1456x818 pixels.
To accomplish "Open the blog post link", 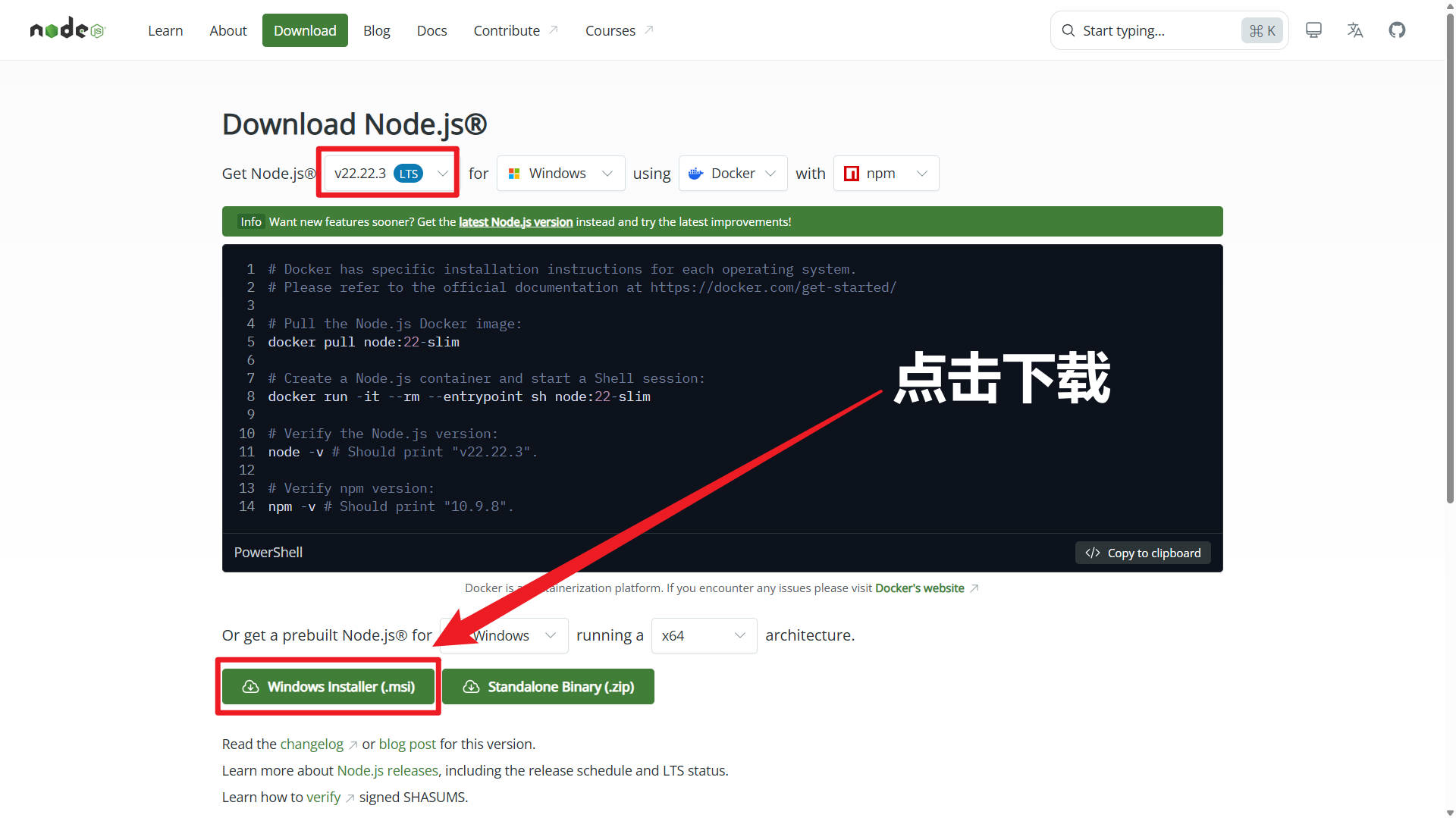I will (407, 744).
